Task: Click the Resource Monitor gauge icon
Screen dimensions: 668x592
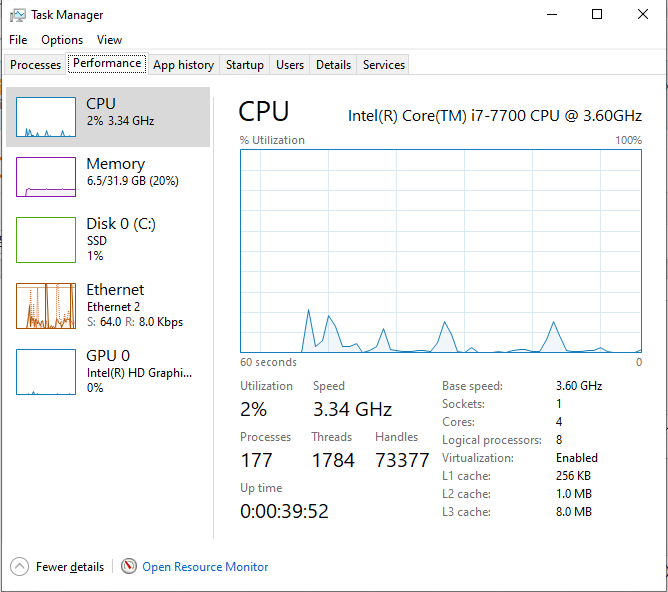Action: [128, 567]
